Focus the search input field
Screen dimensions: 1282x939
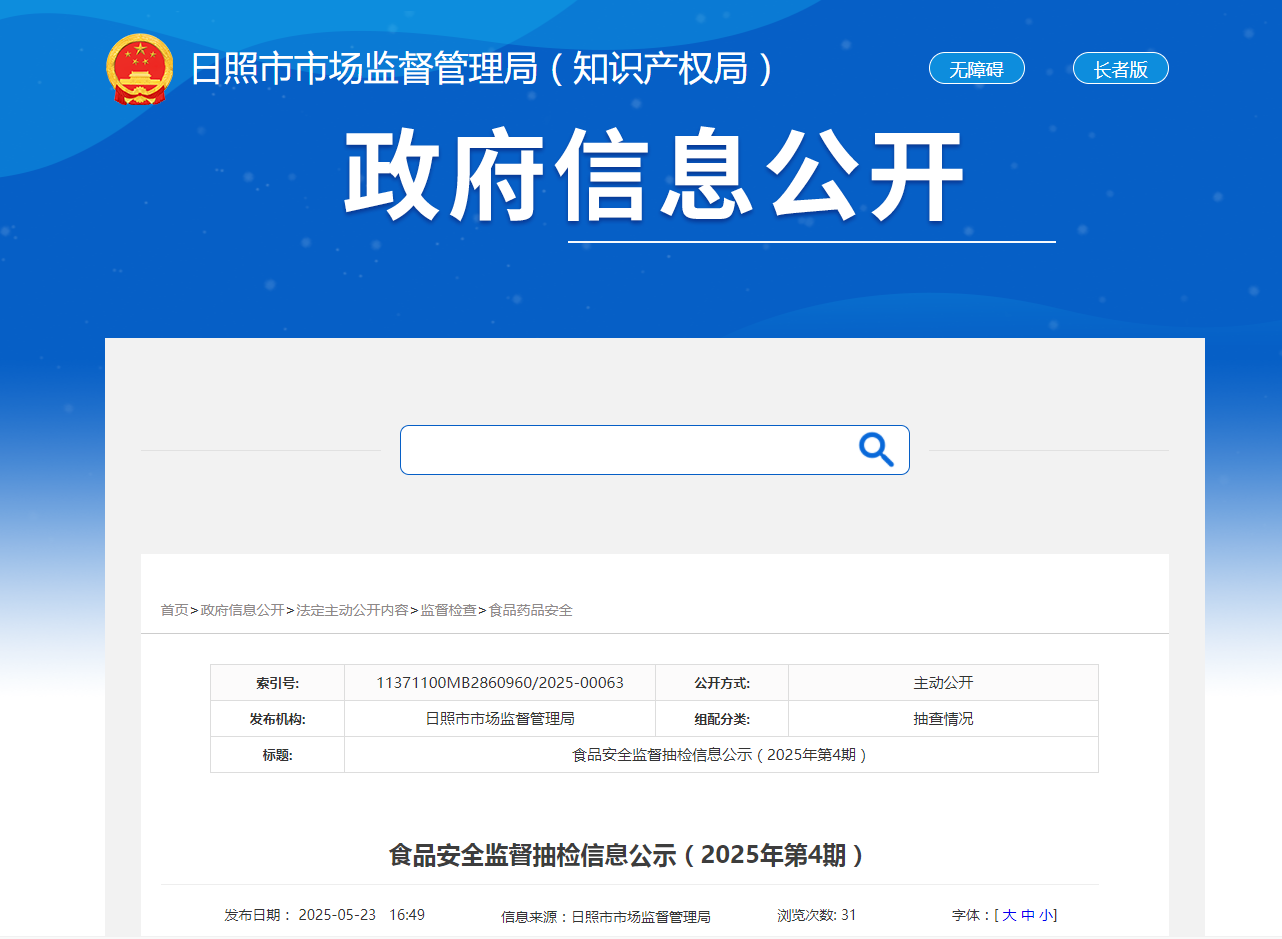pos(655,450)
